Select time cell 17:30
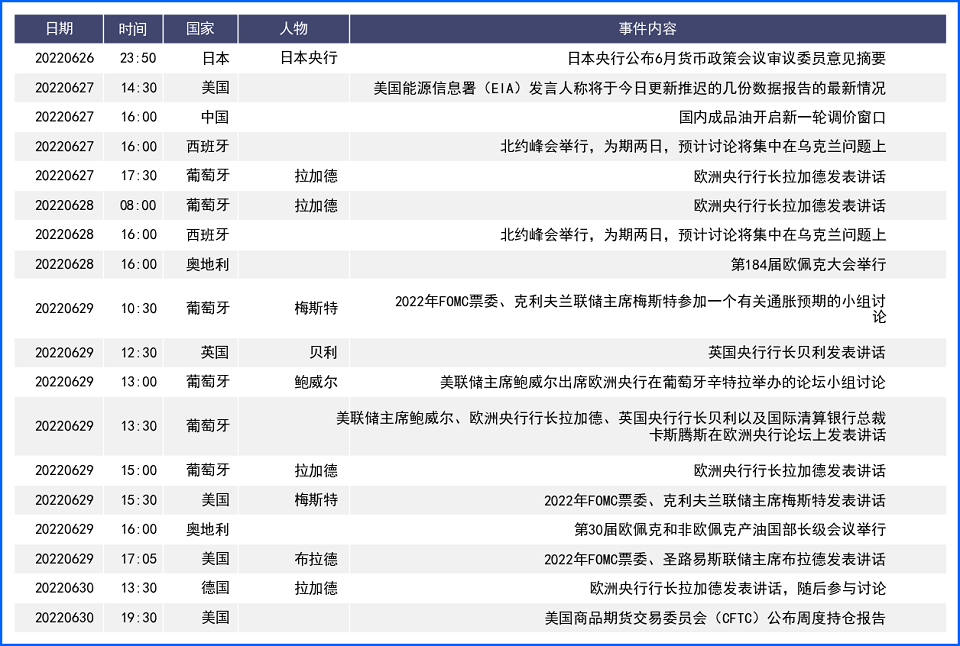This screenshot has width=960, height=646. point(138,176)
